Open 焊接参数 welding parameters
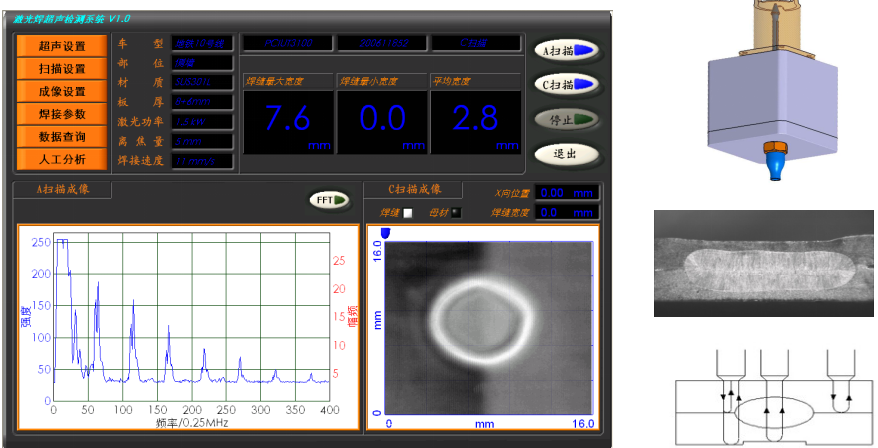This screenshot has height=448, width=878. pyautogui.click(x=62, y=114)
